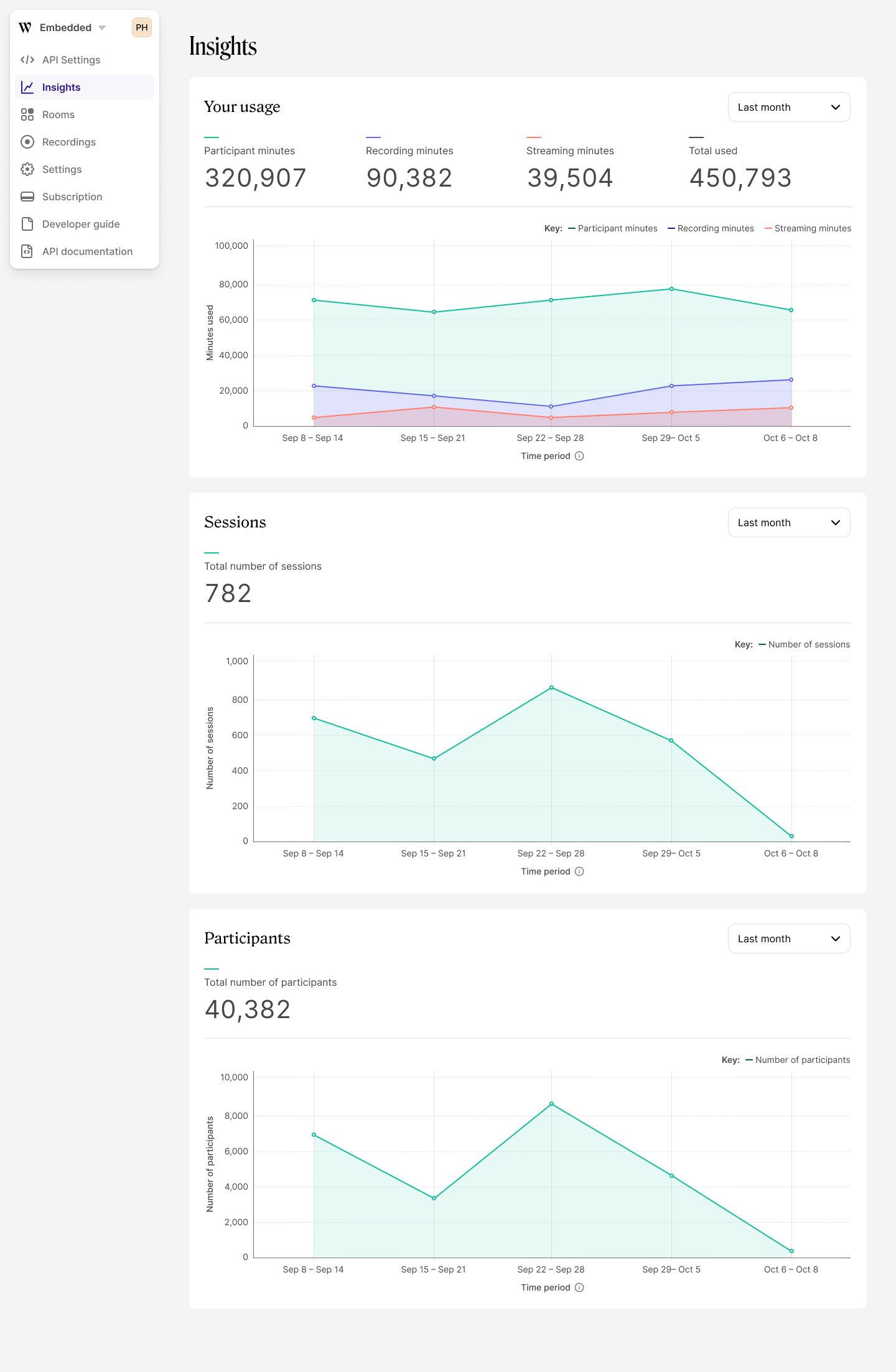Click streaming minutes point at Oct 6 – Oct 8
Screen dimensions: 896x1372
pos(791,407)
